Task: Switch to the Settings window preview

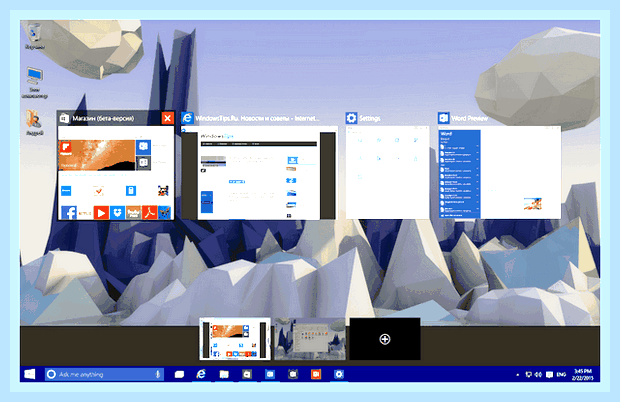Action: pyautogui.click(x=388, y=172)
